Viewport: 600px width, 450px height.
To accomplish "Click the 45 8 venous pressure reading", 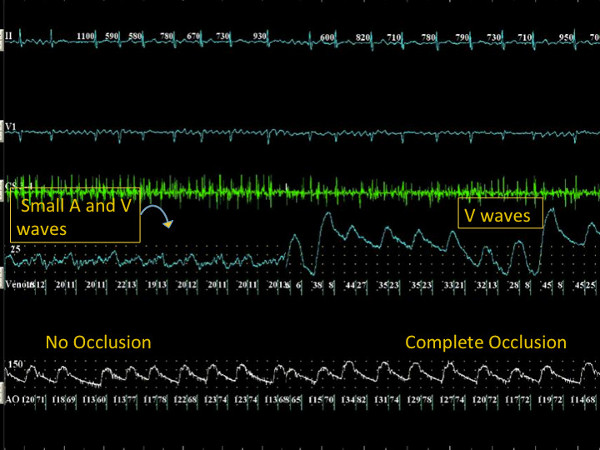I will (552, 285).
